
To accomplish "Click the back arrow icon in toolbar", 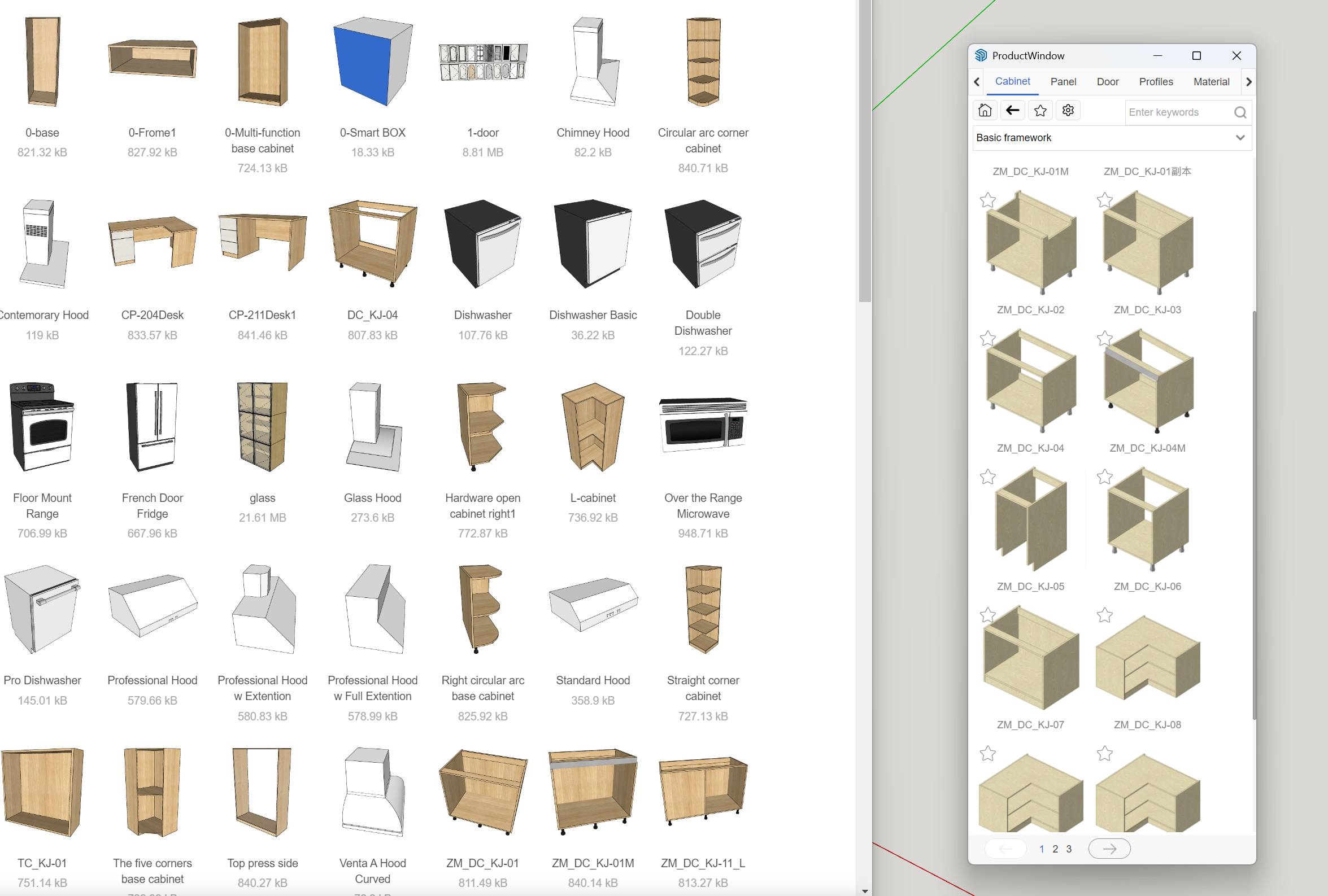I will 1013,110.
